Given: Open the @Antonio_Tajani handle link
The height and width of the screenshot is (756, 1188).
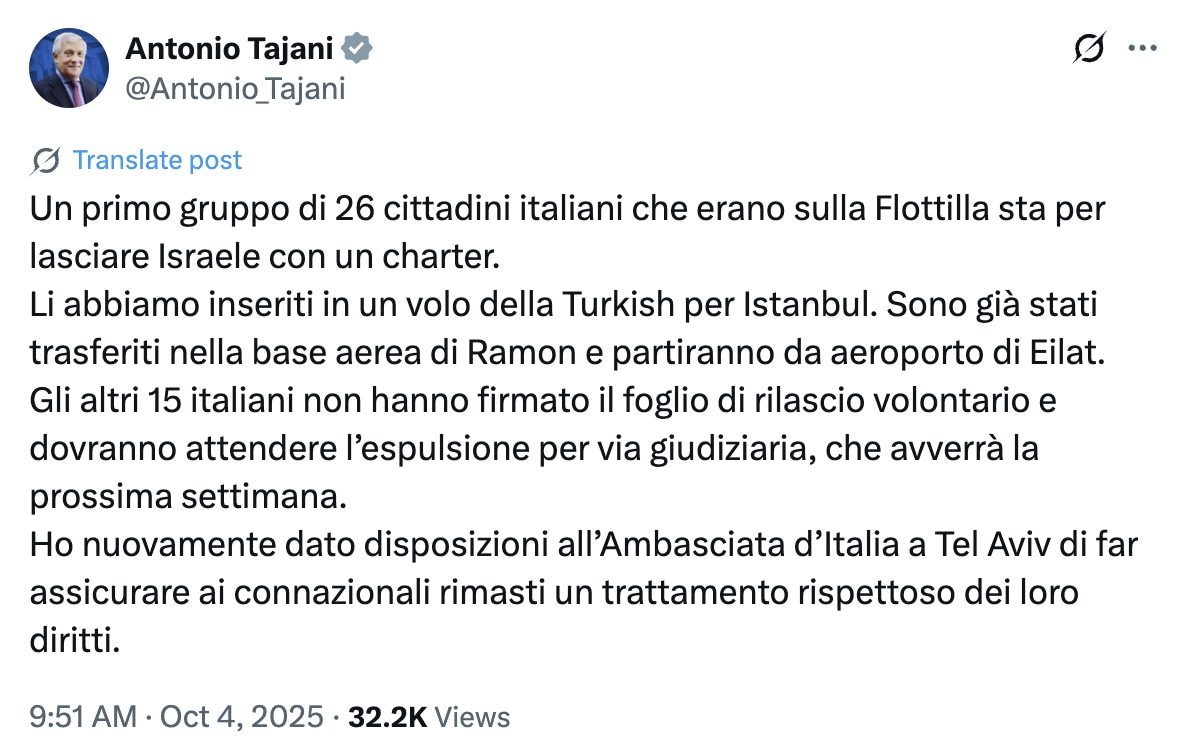Looking at the screenshot, I should 234,89.
